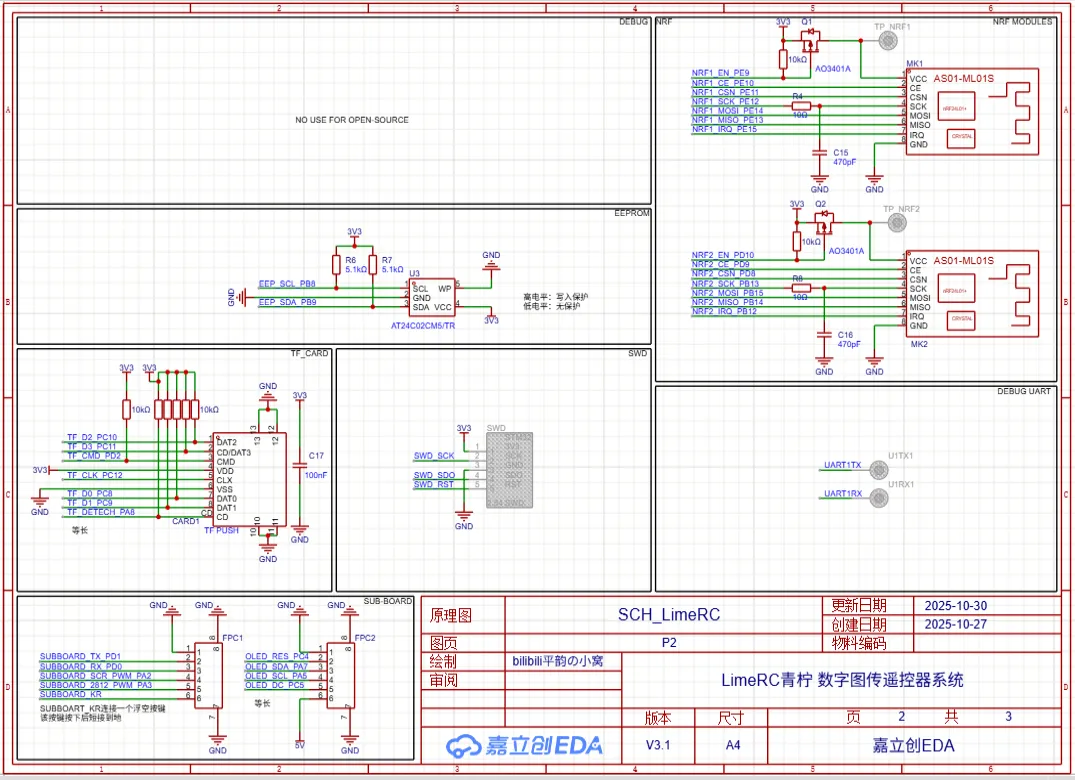Select the CARD1 TF card socket
This screenshot has height=780, width=1075.
click(x=250, y=479)
